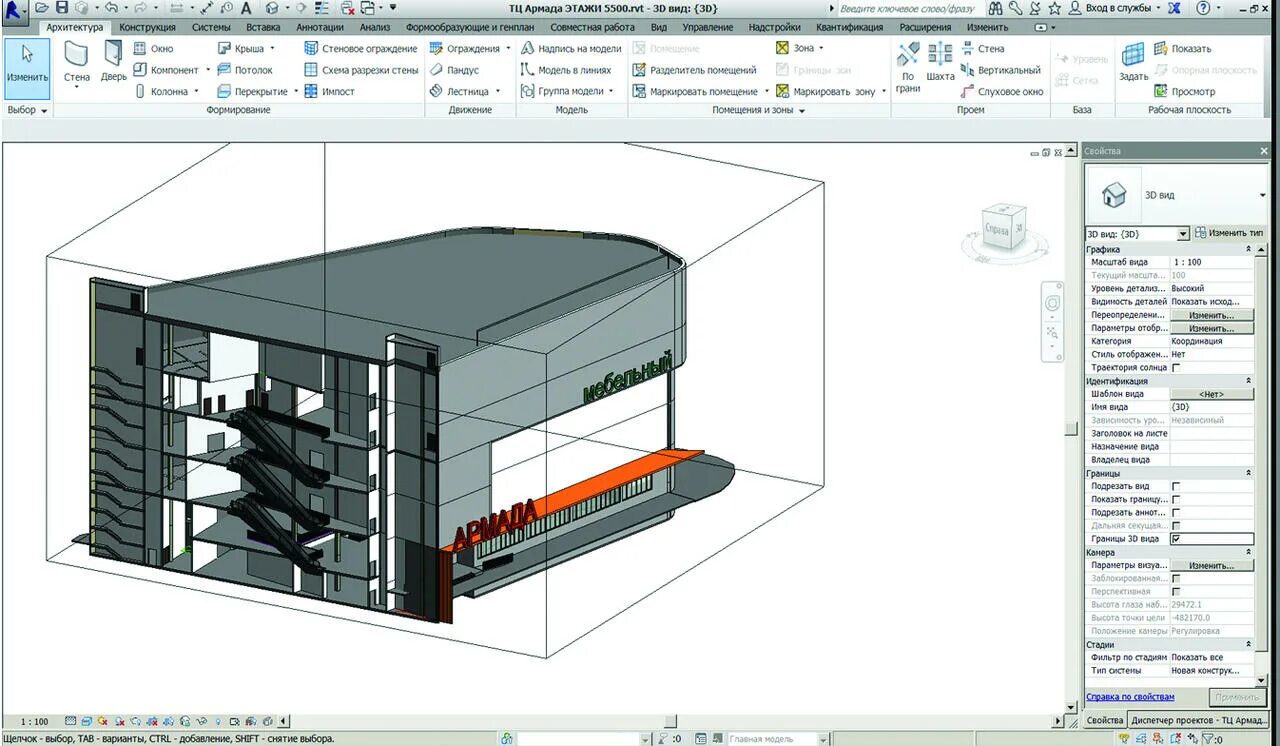
Task: Click the 1 : 100 scale in view bar
Action: tap(34, 721)
